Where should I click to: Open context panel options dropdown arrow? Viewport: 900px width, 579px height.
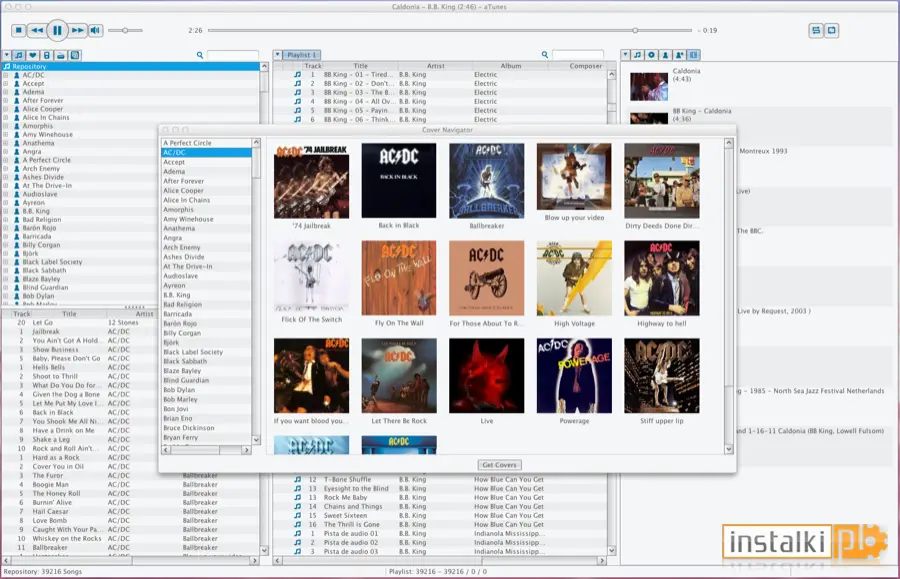tap(625, 55)
